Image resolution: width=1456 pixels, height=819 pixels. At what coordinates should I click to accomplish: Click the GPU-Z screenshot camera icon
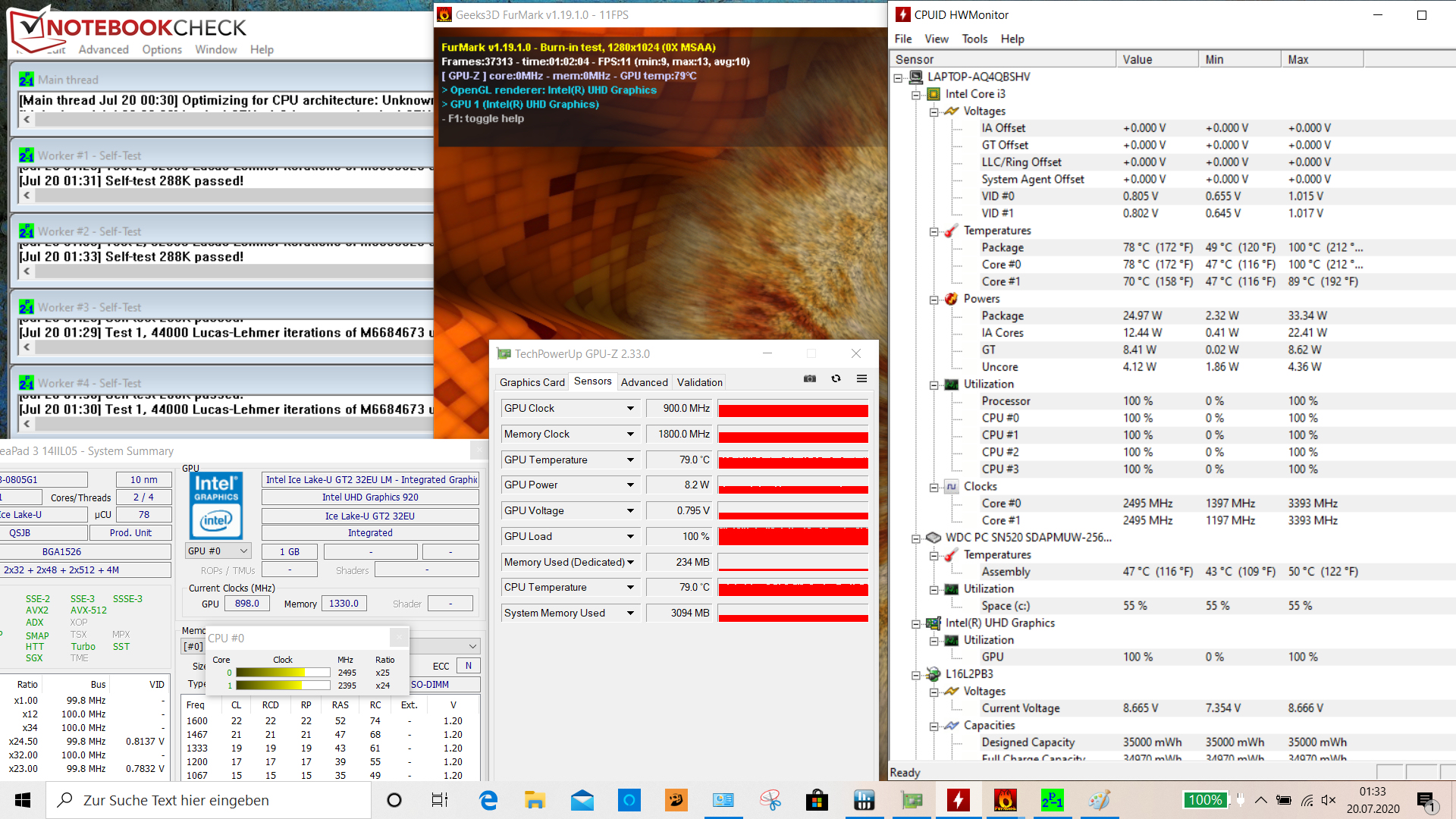click(x=810, y=378)
